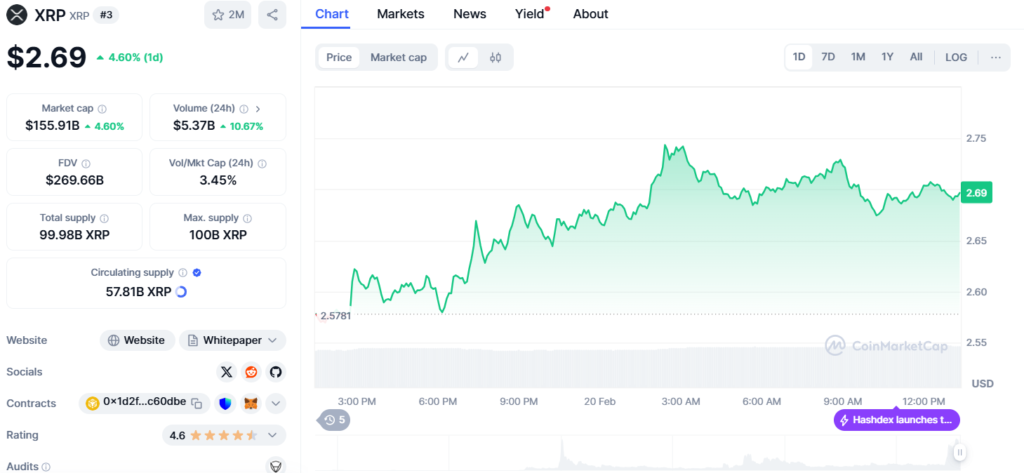
Task: Switch to line chart view
Action: point(463,57)
